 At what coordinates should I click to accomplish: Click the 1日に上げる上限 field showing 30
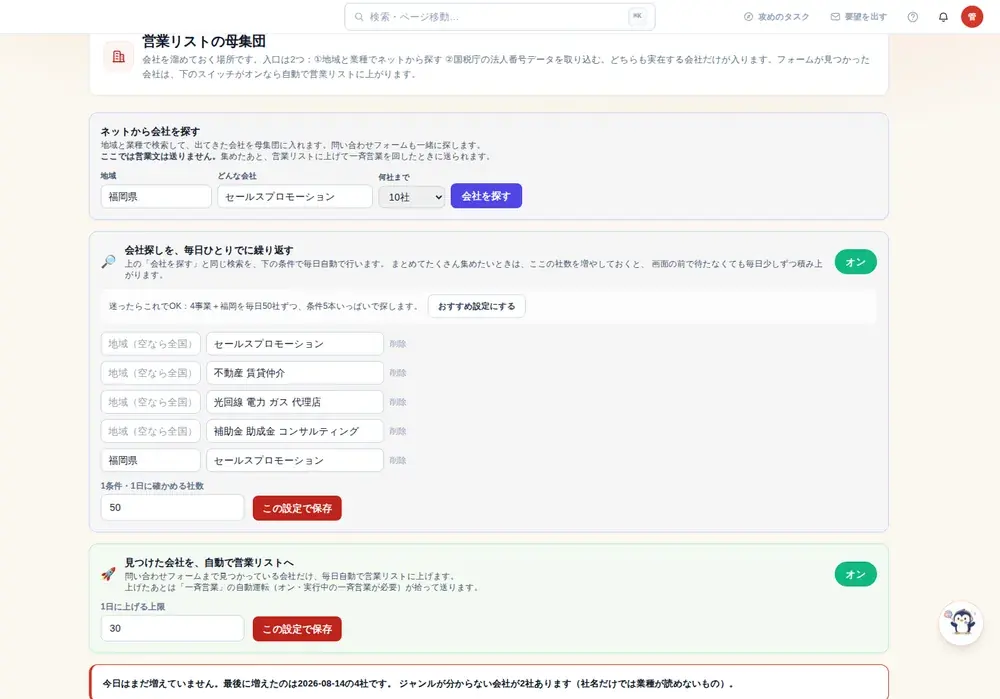(172, 628)
